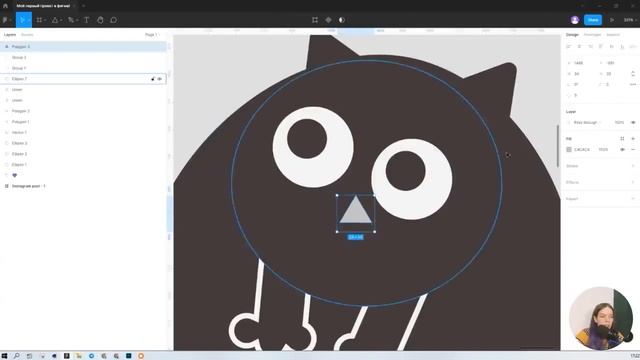Open Pen tool options dropdown arrow
Screen dimensions: 640x360
pyautogui.click(x=77, y=20)
